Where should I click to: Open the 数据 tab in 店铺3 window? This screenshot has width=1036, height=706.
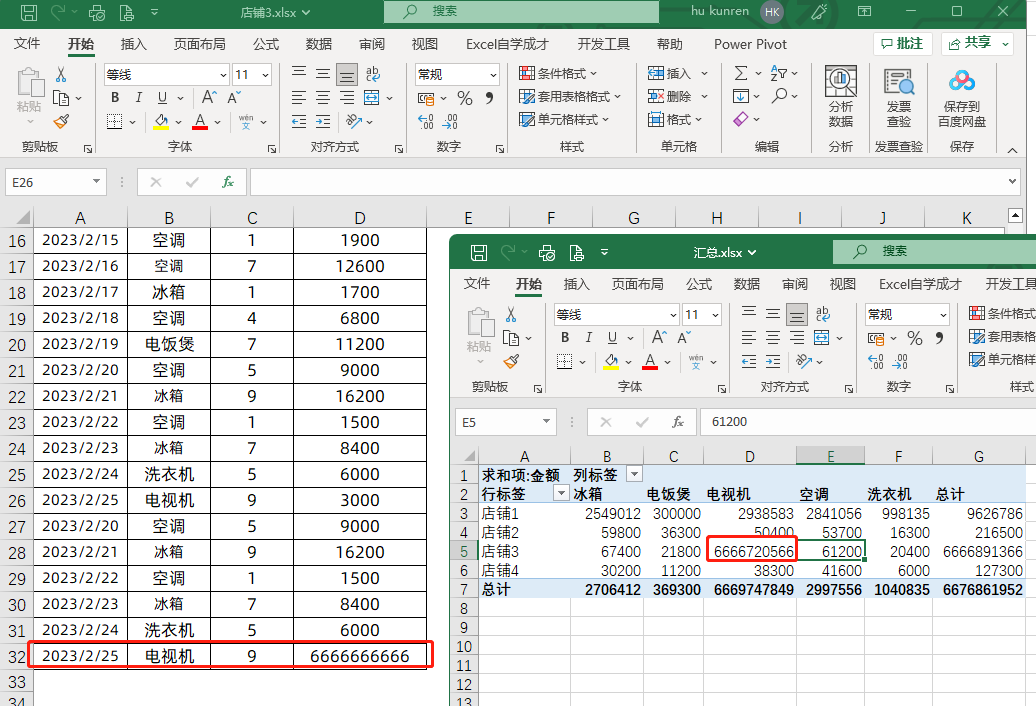tap(319, 44)
